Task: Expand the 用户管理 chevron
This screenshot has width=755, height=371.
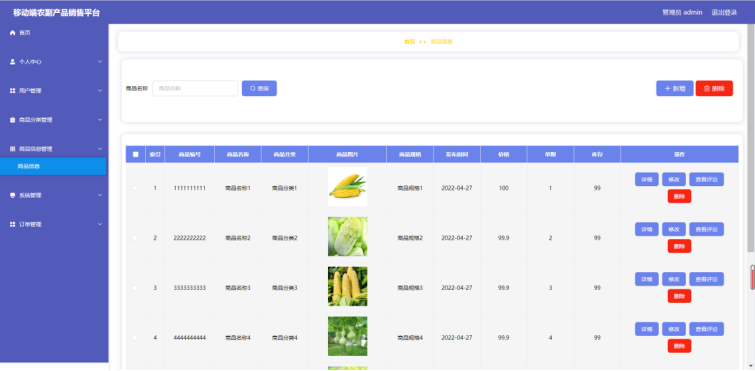Action: (x=100, y=90)
